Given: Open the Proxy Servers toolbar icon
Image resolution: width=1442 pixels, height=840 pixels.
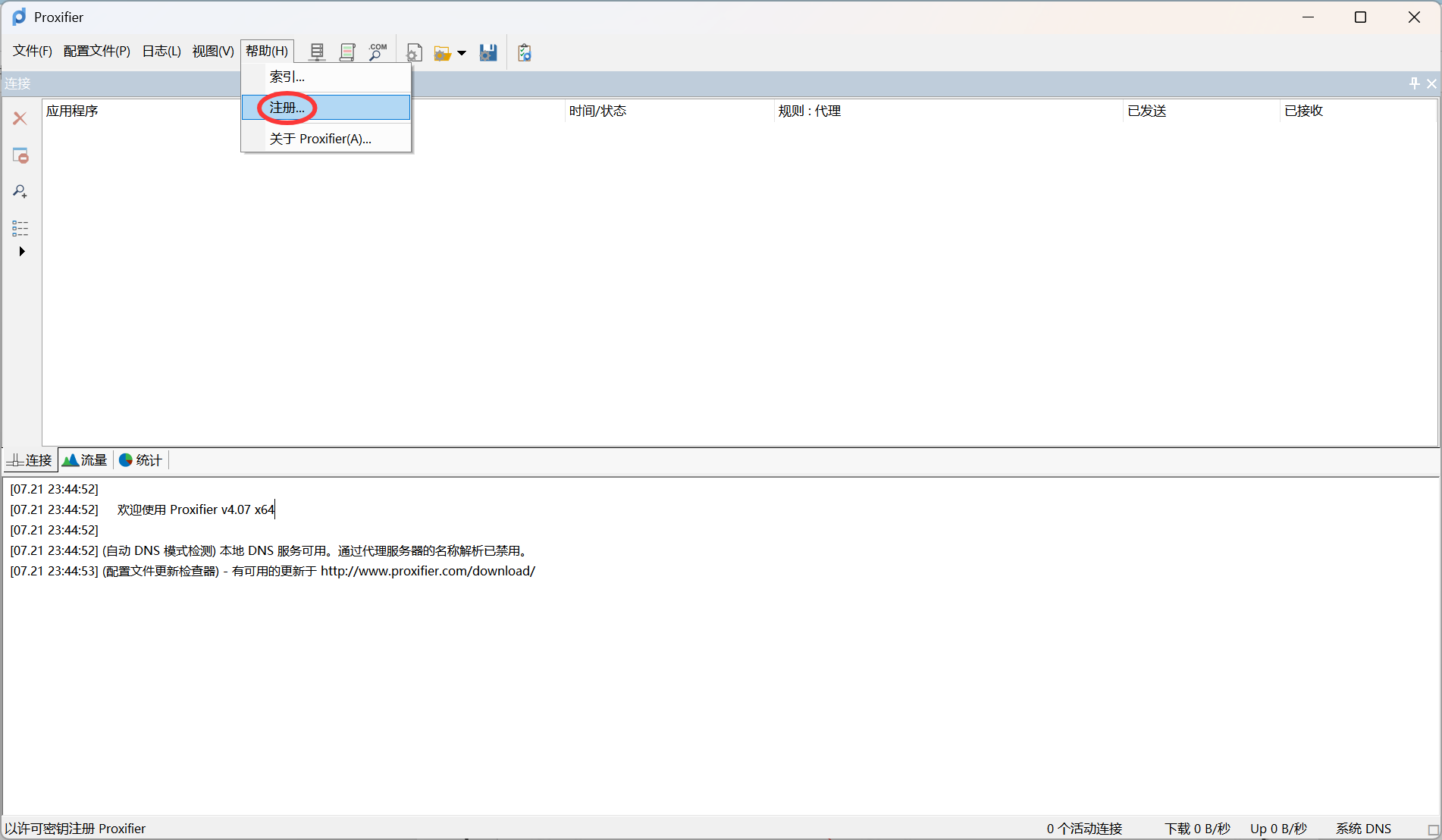Looking at the screenshot, I should tap(317, 52).
